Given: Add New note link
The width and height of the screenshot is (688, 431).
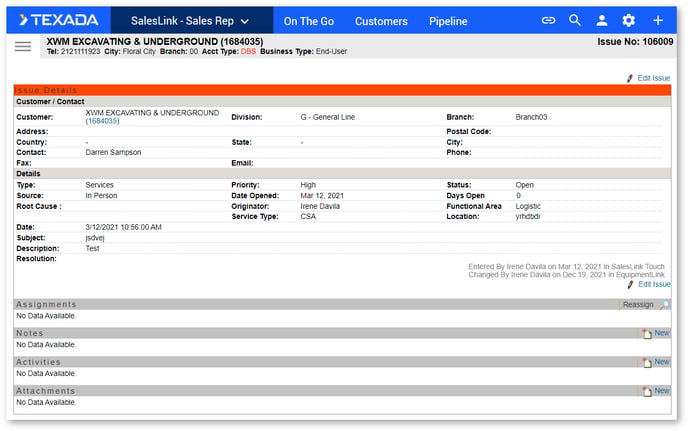Looking at the screenshot, I should pos(662,333).
